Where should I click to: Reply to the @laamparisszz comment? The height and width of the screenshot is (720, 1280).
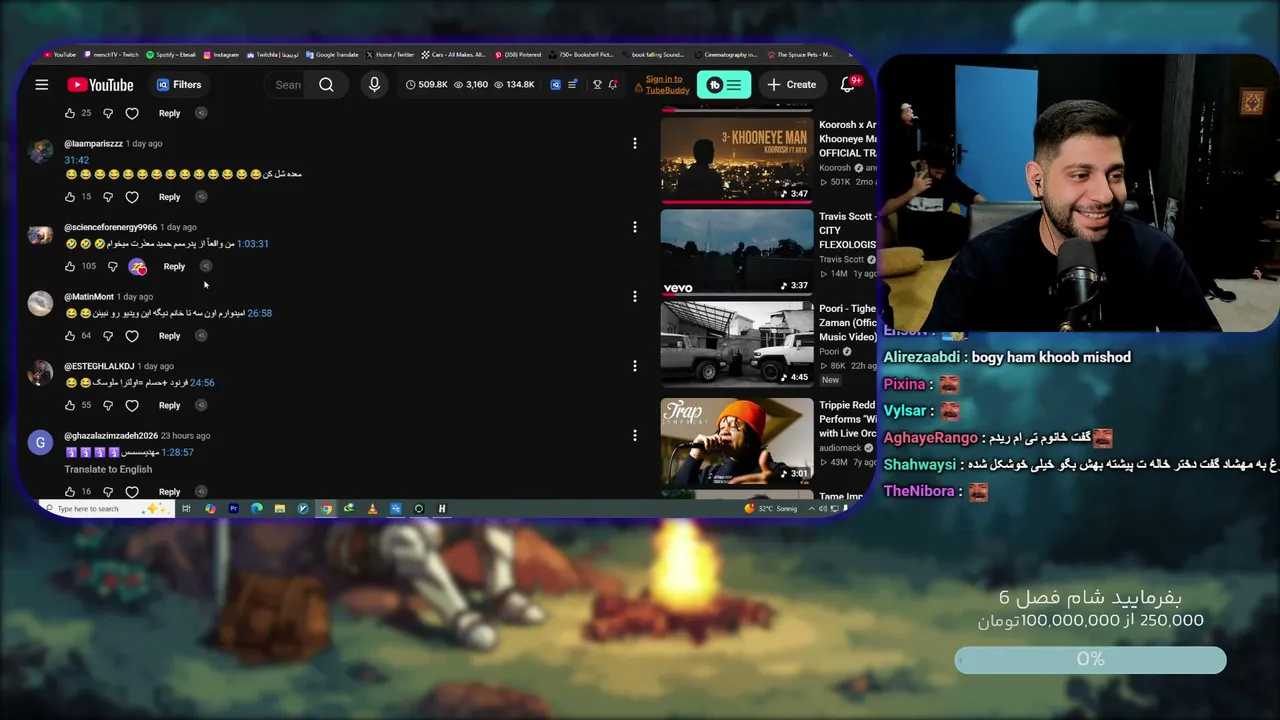coord(169,197)
